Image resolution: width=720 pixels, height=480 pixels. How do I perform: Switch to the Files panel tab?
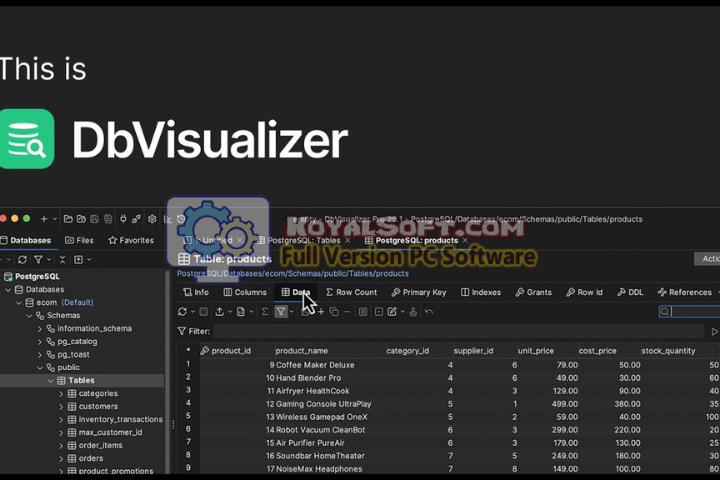point(79,240)
